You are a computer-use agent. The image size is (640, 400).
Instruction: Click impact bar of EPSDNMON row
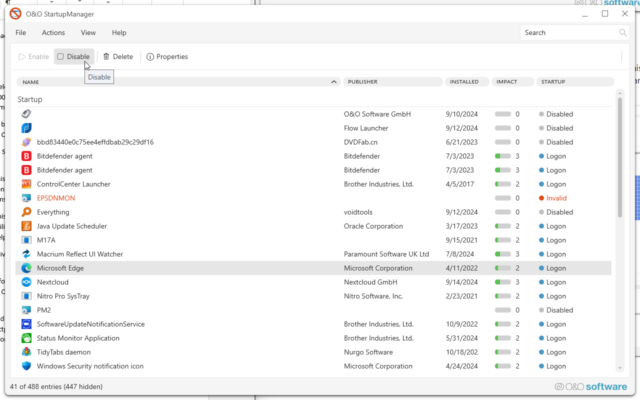point(503,198)
